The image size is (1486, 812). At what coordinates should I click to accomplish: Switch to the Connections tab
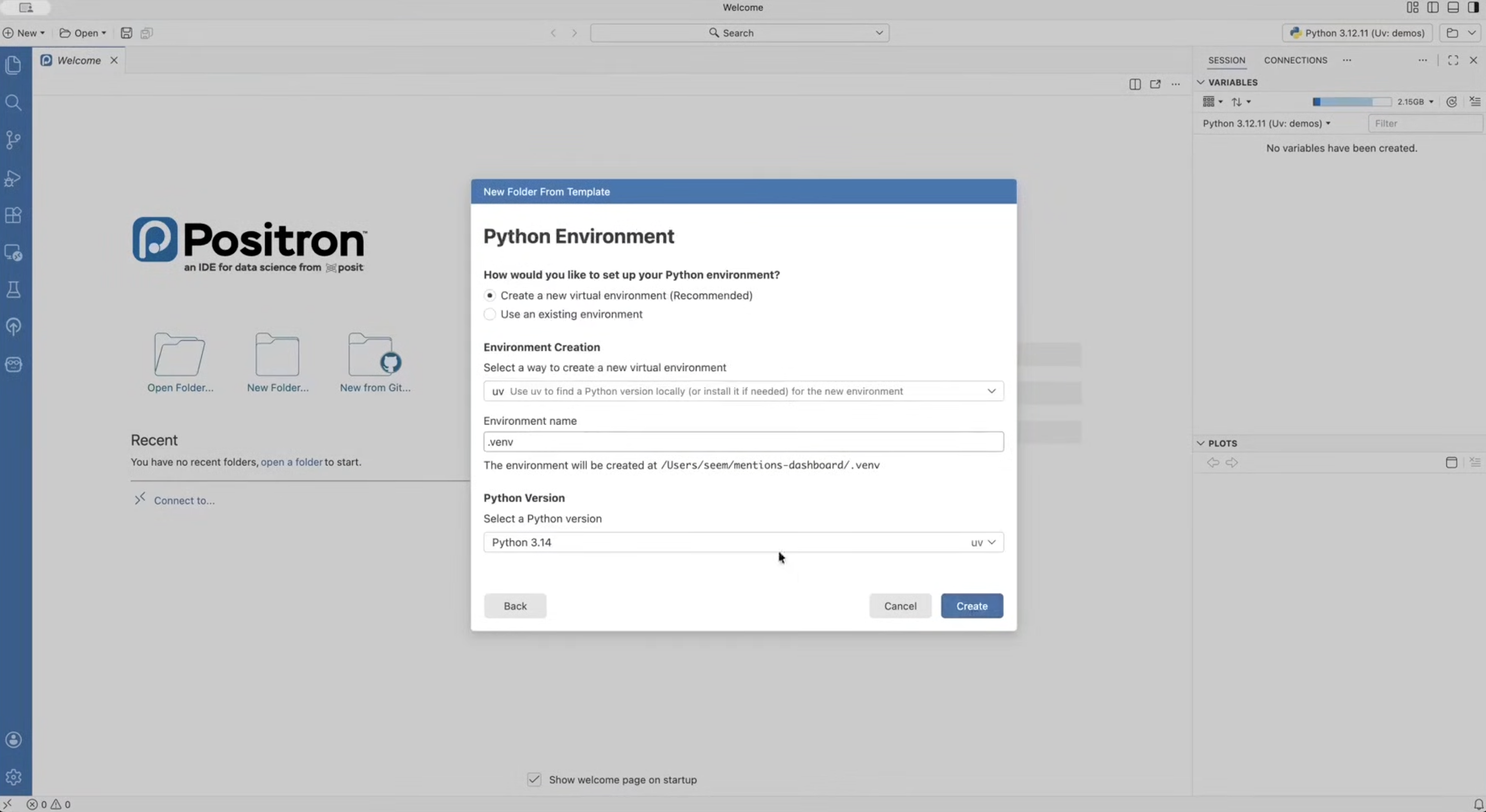[x=1295, y=60]
